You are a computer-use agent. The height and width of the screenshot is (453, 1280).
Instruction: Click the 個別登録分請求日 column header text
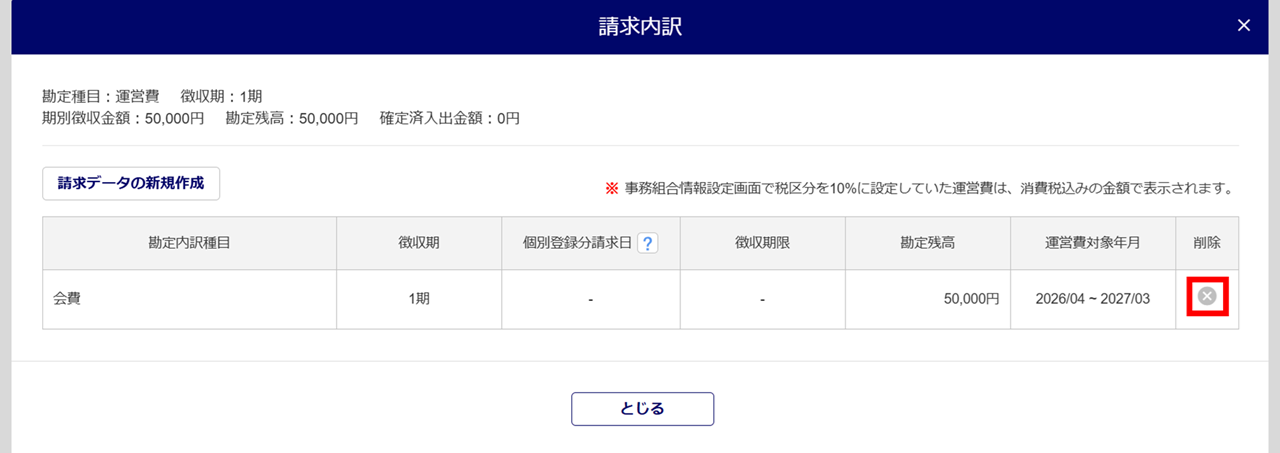(577, 244)
